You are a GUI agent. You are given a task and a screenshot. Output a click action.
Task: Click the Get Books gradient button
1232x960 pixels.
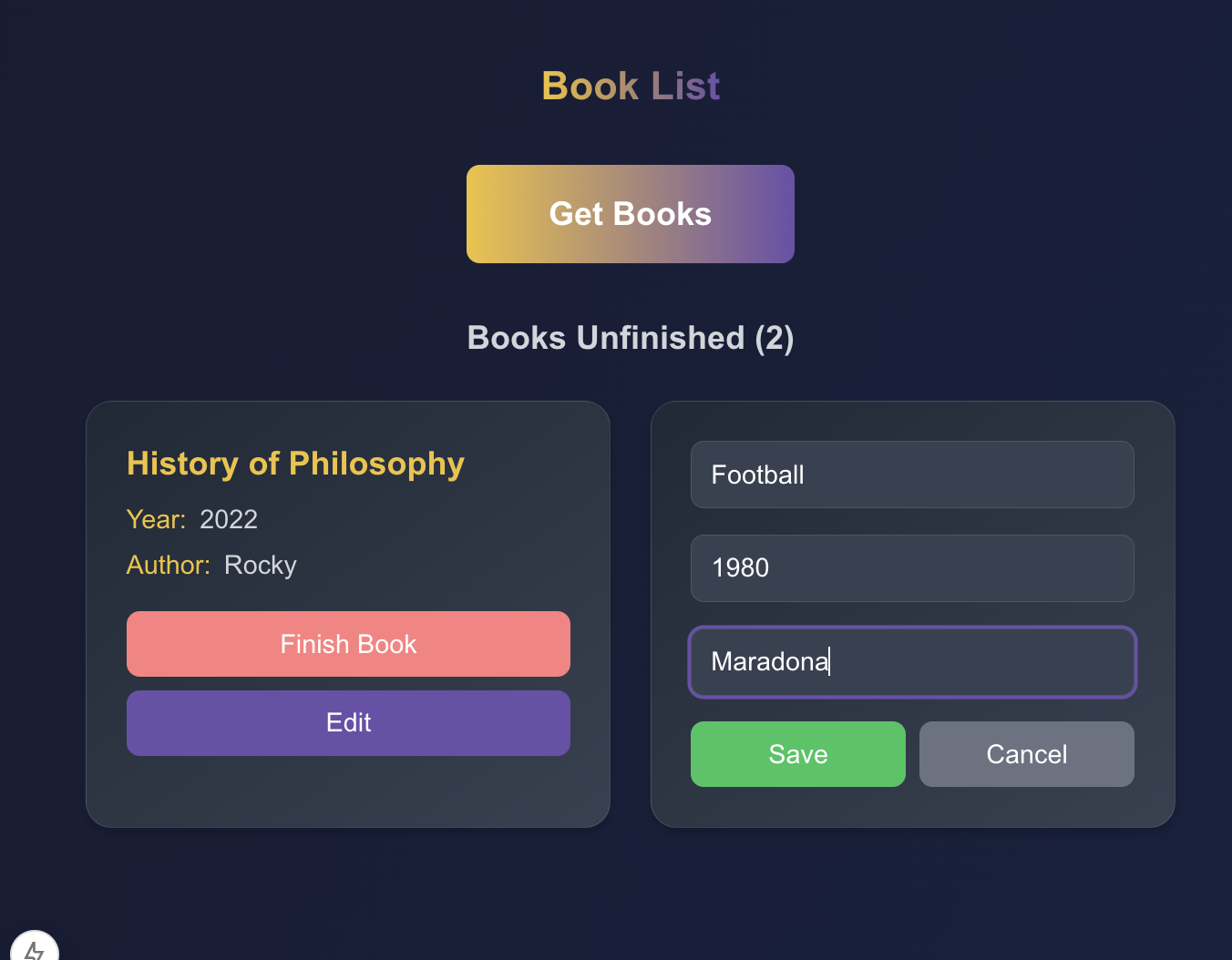coord(631,214)
